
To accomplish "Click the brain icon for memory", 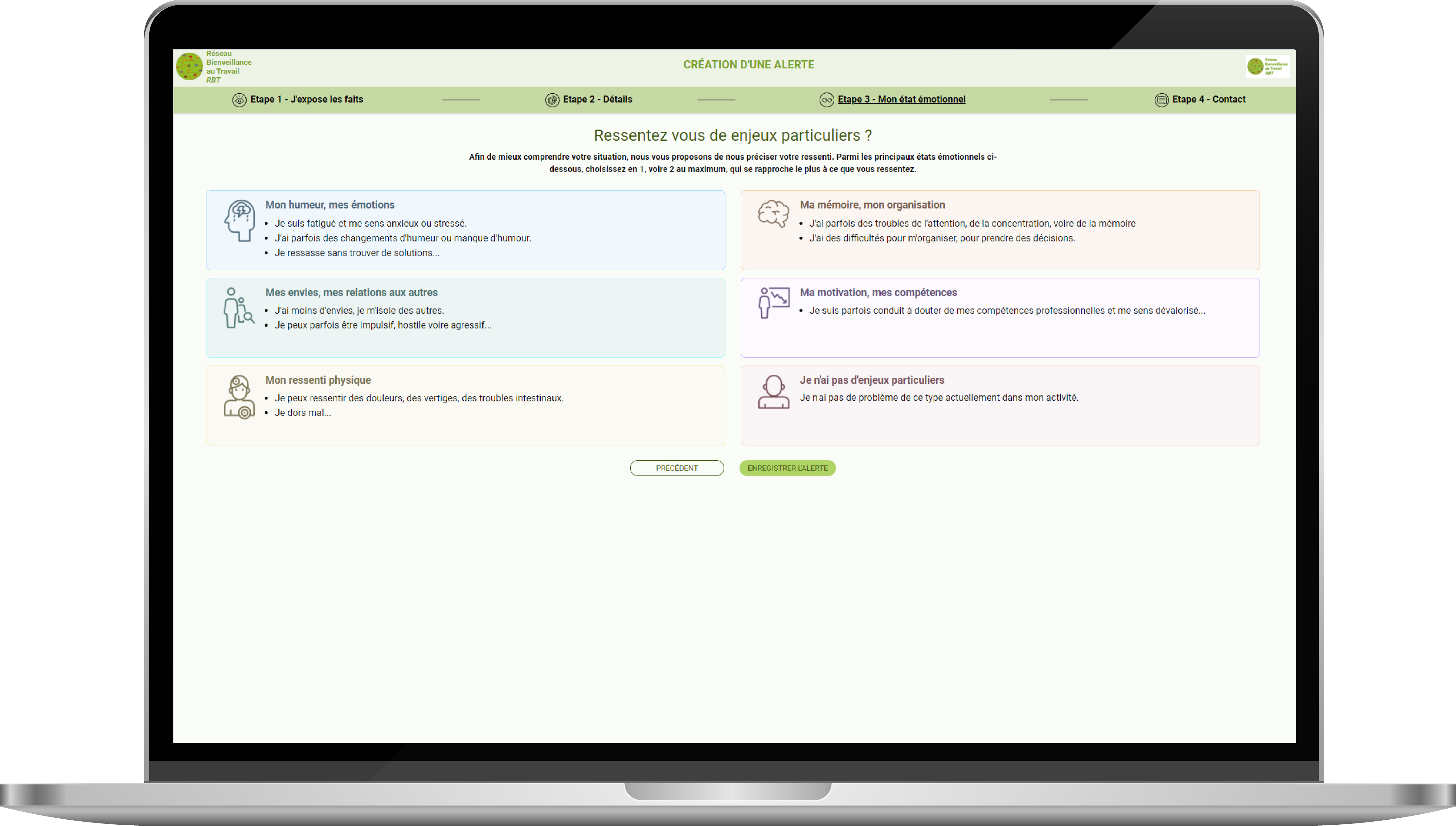I will click(773, 214).
